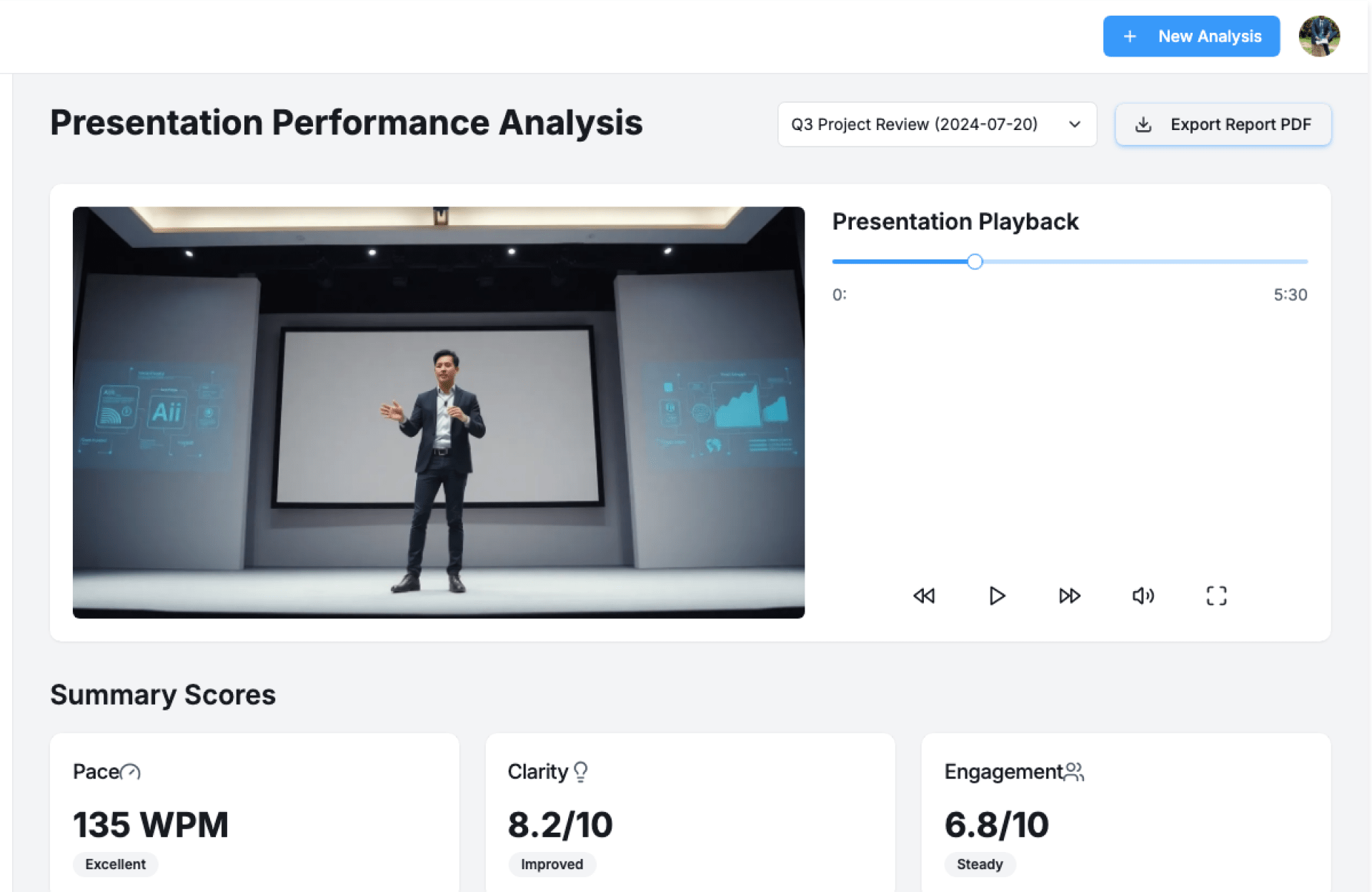Click the download icon in Export button
The height and width of the screenshot is (892, 1372).
pos(1143,124)
